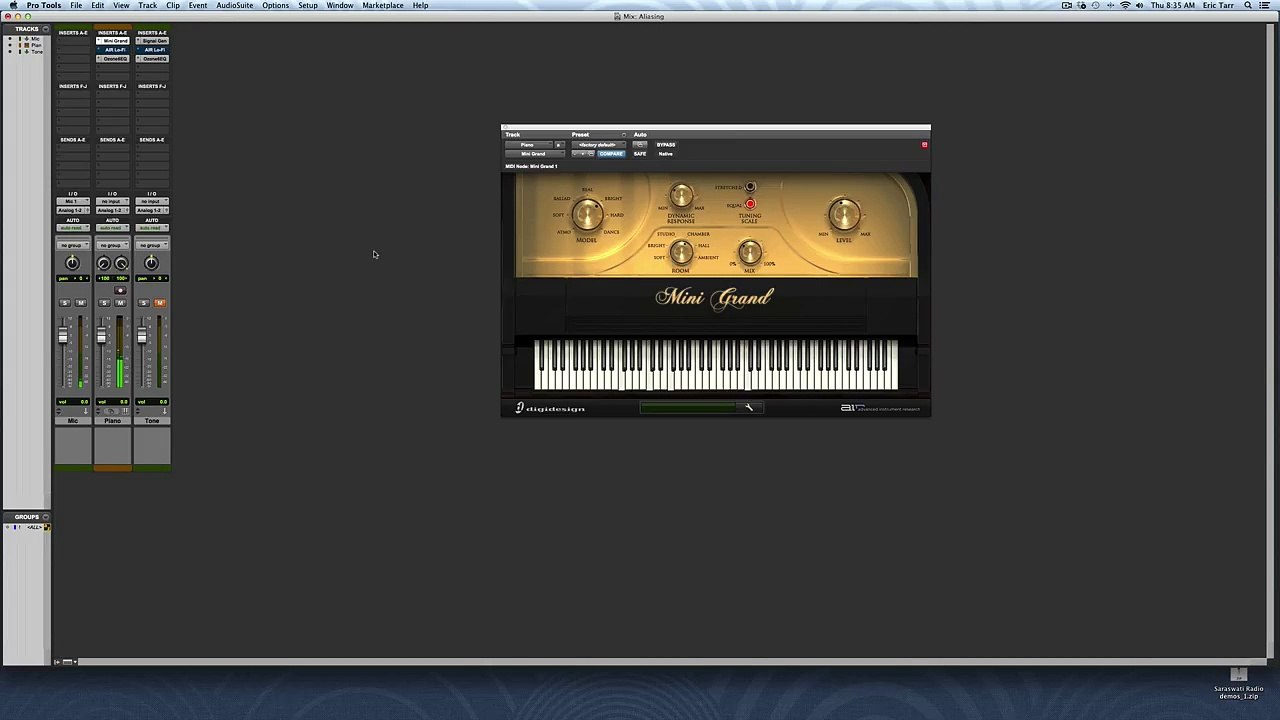The height and width of the screenshot is (720, 1280).
Task: Click the Room type knob
Action: click(681, 251)
